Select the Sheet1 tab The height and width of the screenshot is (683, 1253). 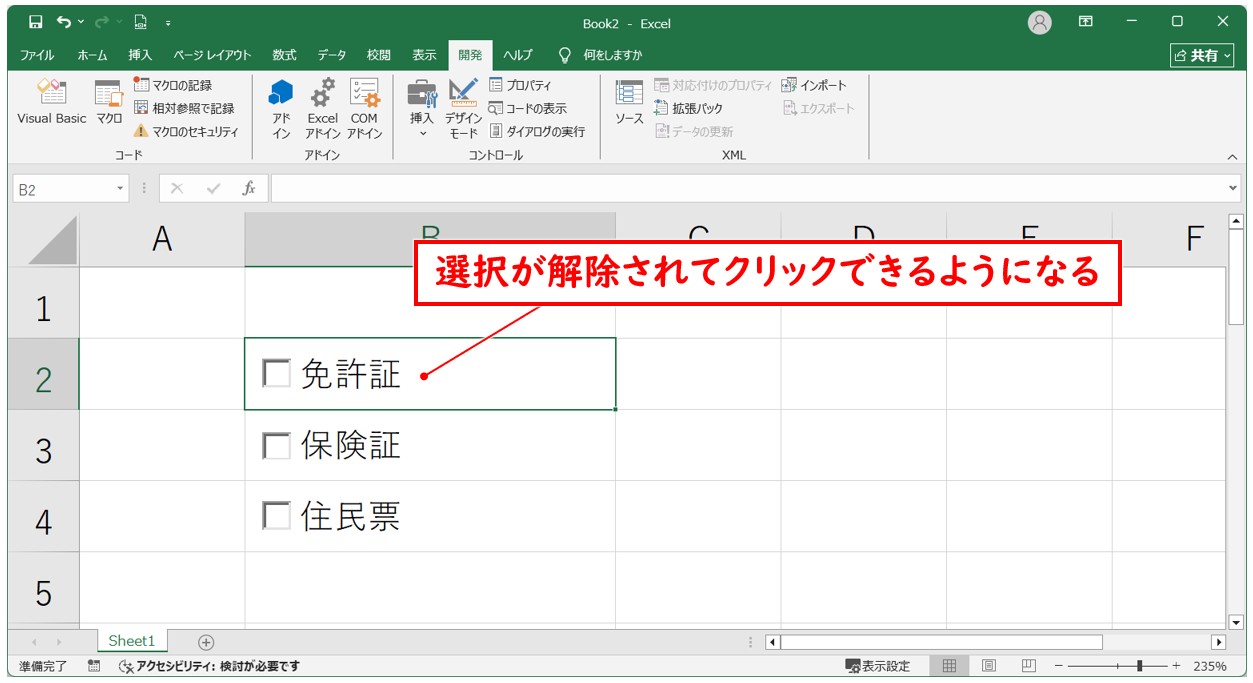point(132,641)
